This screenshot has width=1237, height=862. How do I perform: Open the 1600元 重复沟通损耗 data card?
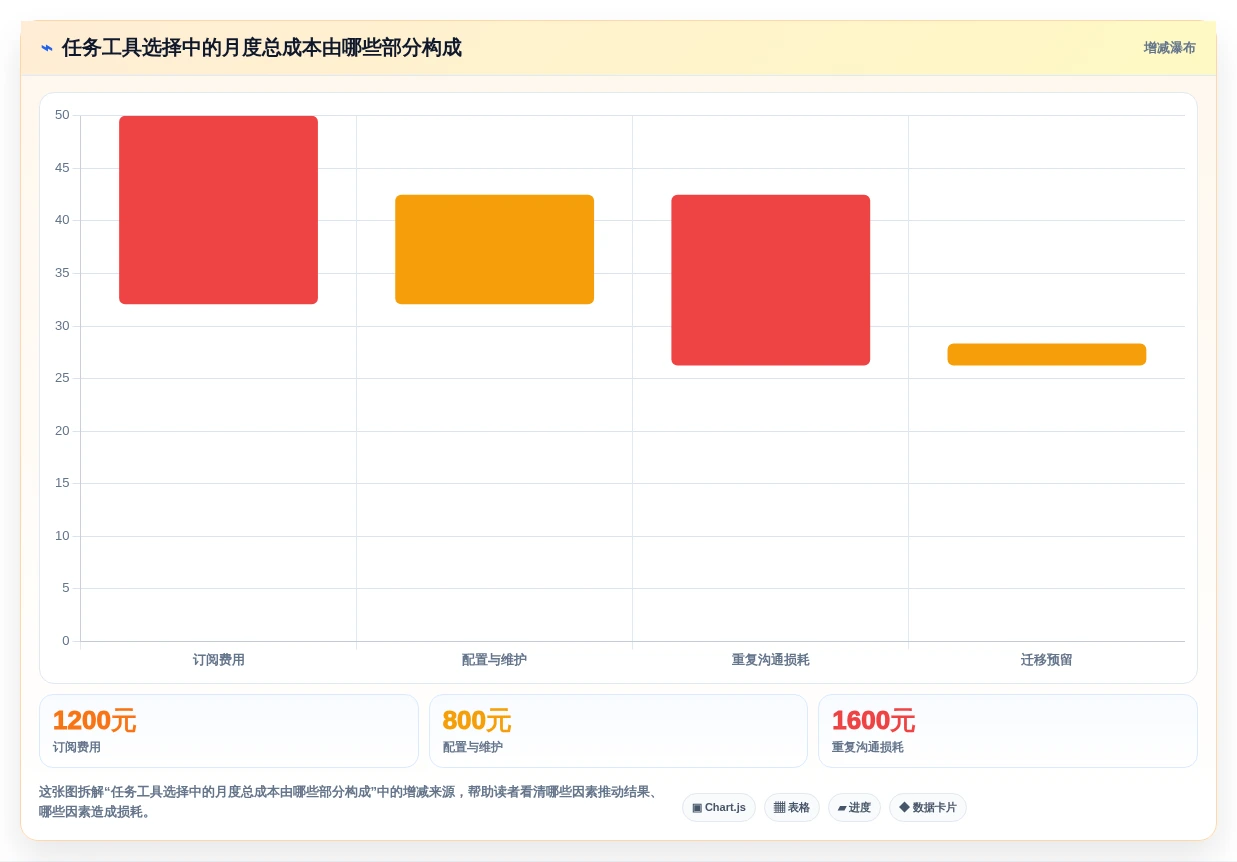[x=1008, y=731]
